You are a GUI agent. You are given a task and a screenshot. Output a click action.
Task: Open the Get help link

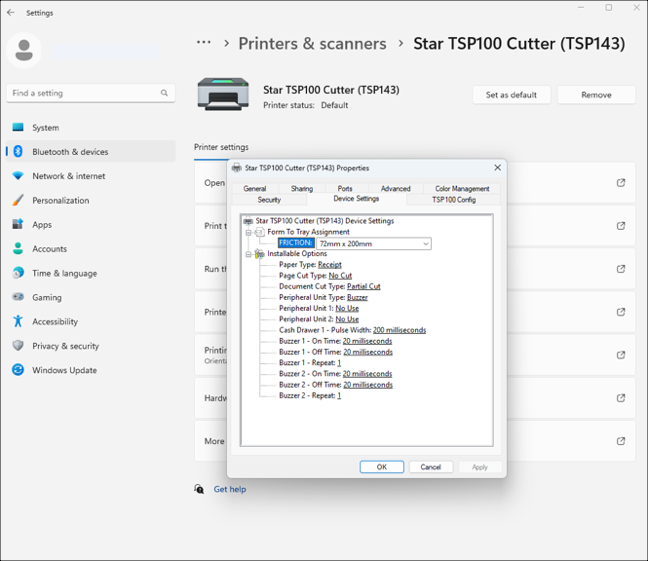[x=230, y=489]
